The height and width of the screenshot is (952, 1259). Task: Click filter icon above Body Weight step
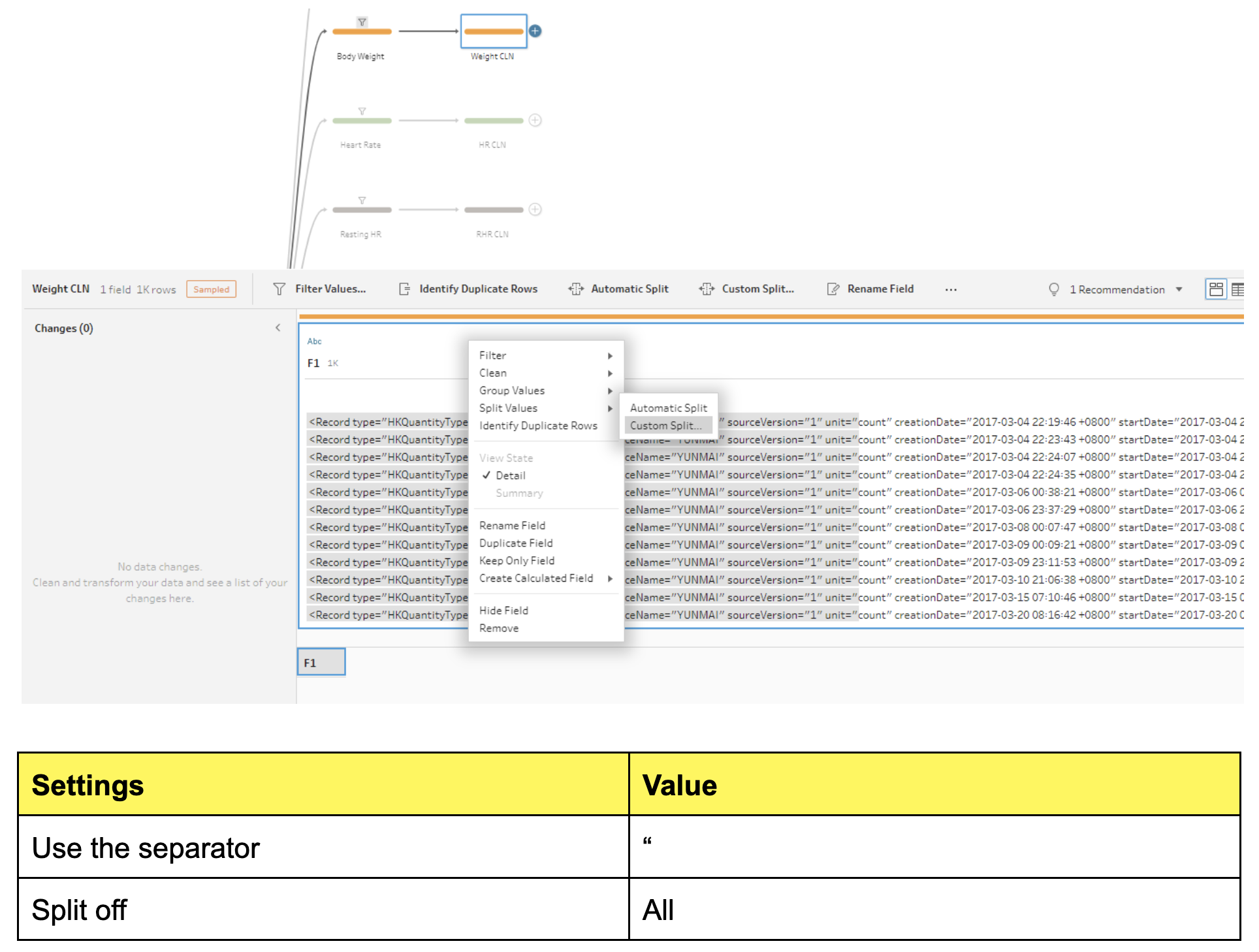362,22
